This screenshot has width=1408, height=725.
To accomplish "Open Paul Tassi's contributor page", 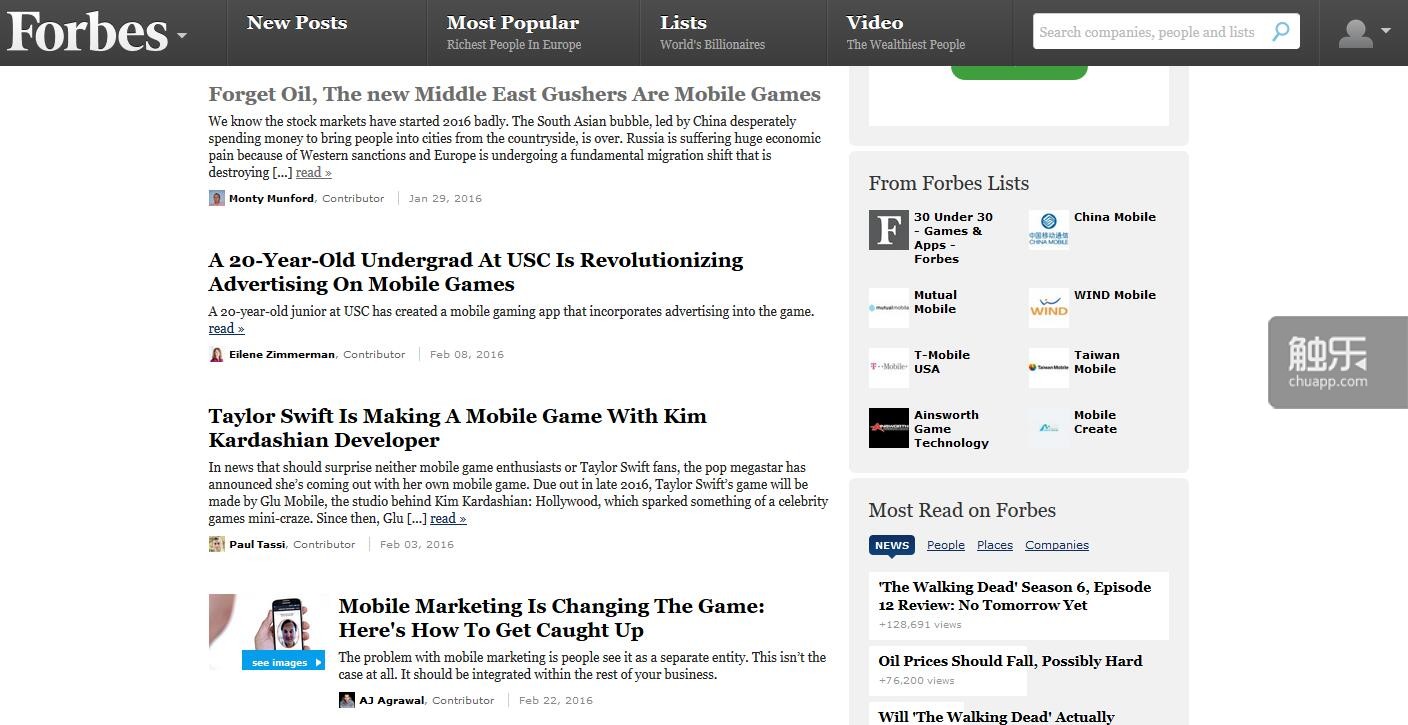I will click(x=257, y=544).
